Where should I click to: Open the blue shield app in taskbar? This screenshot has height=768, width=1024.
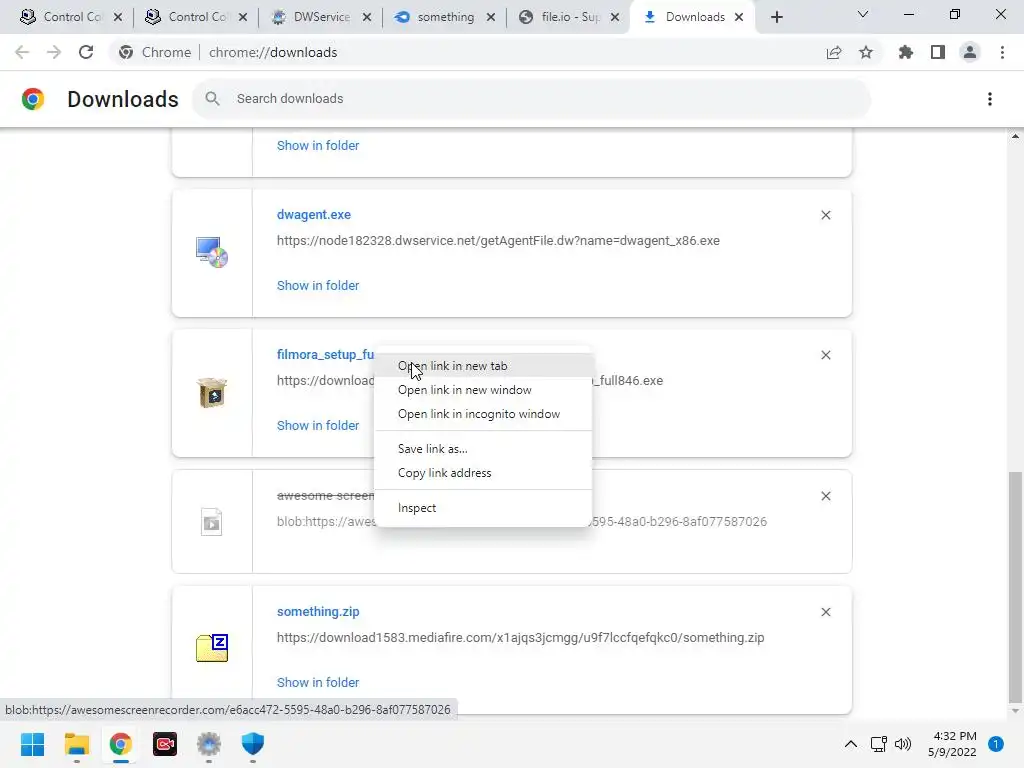[x=253, y=744]
